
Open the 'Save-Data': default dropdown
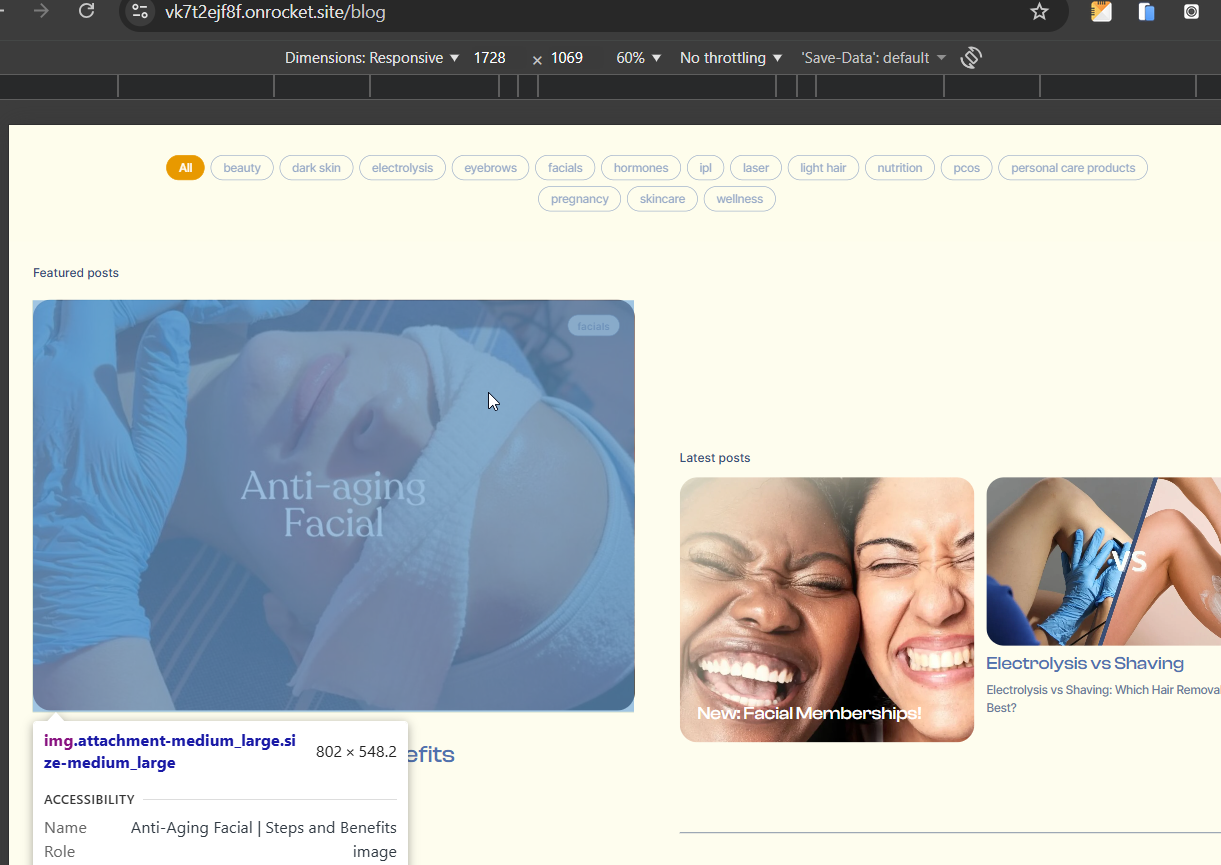pos(873,58)
